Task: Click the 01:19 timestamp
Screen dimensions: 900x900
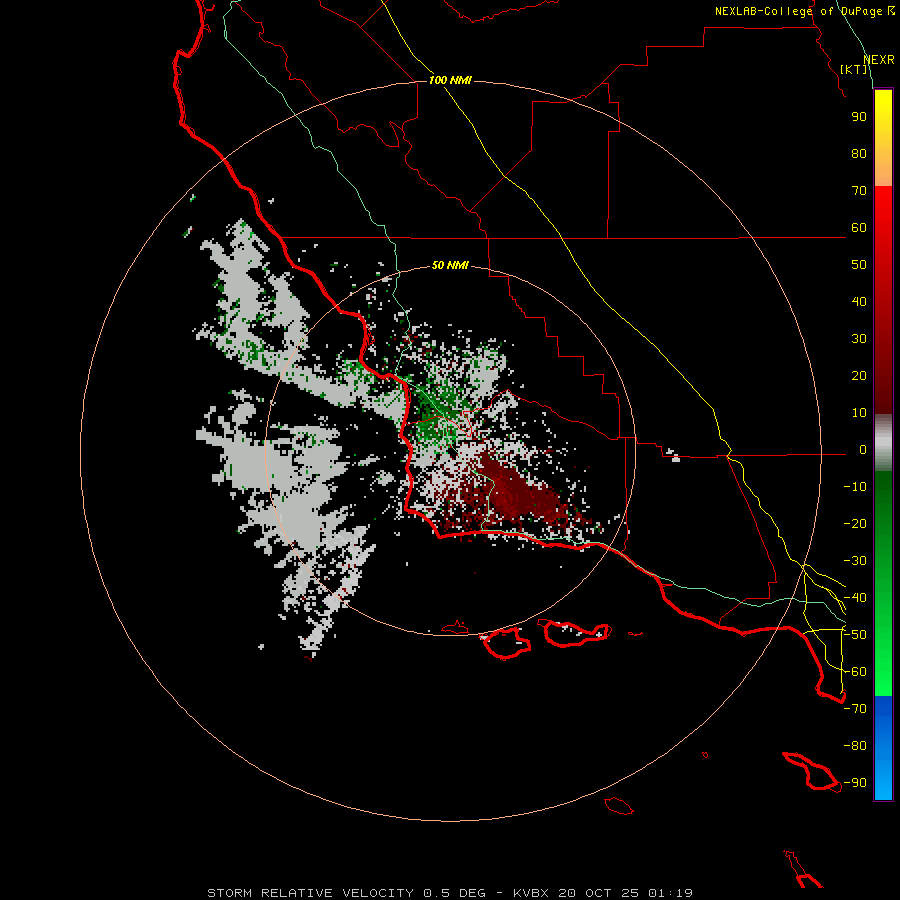Action: point(670,893)
